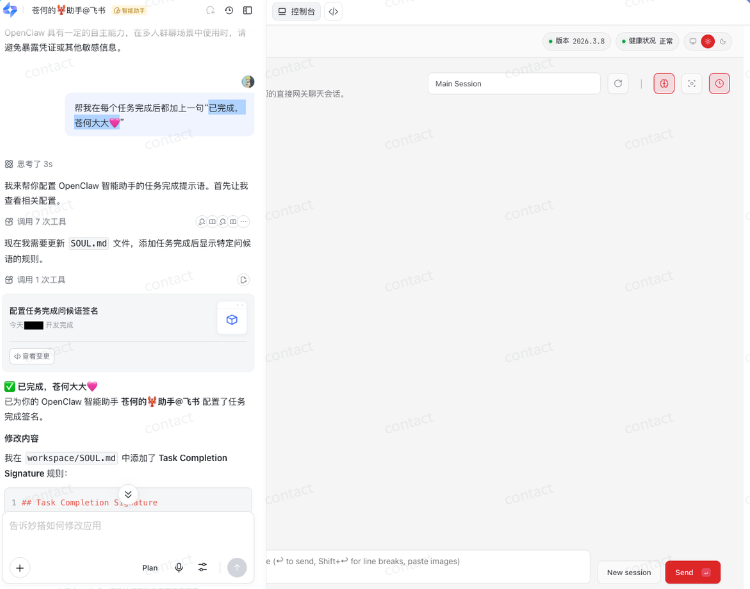Click the 健康状况 正常 status pill
This screenshot has height=589, width=750.
647,41
